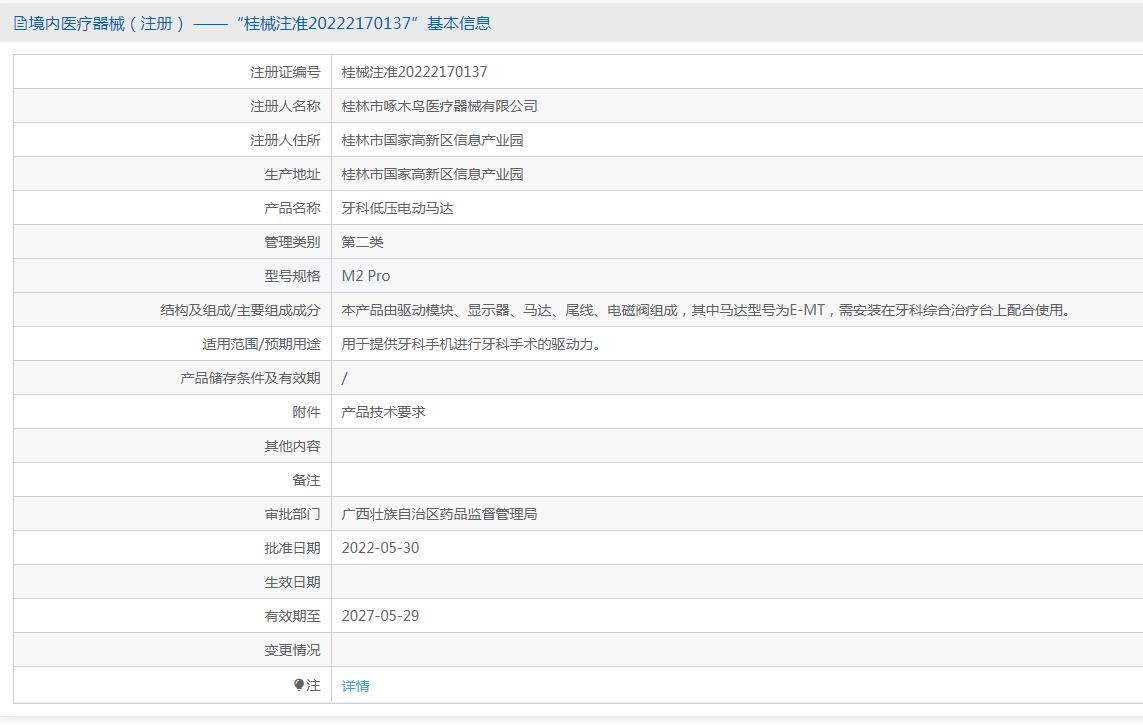Click the document icon in the page header
Viewport: 1143px width, 725px height.
click(20, 23)
